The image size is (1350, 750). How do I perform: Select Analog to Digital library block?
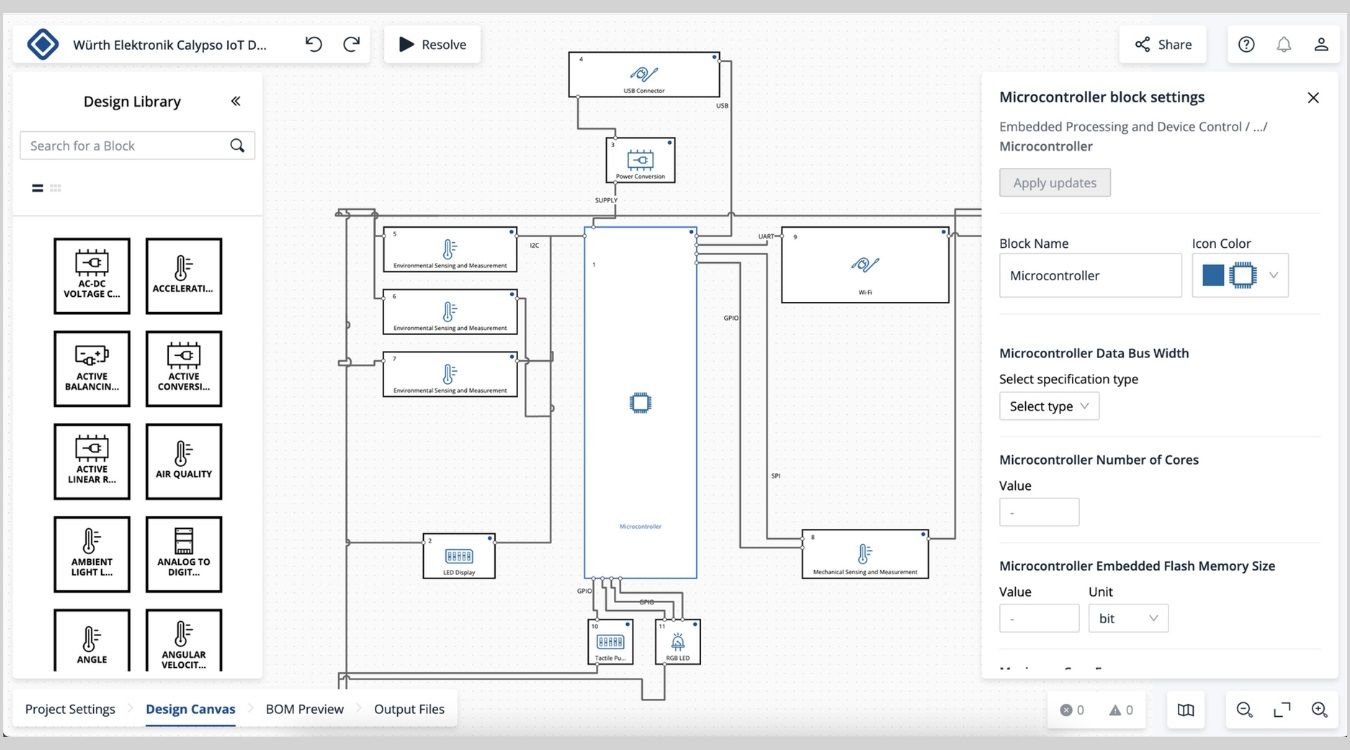tap(184, 555)
